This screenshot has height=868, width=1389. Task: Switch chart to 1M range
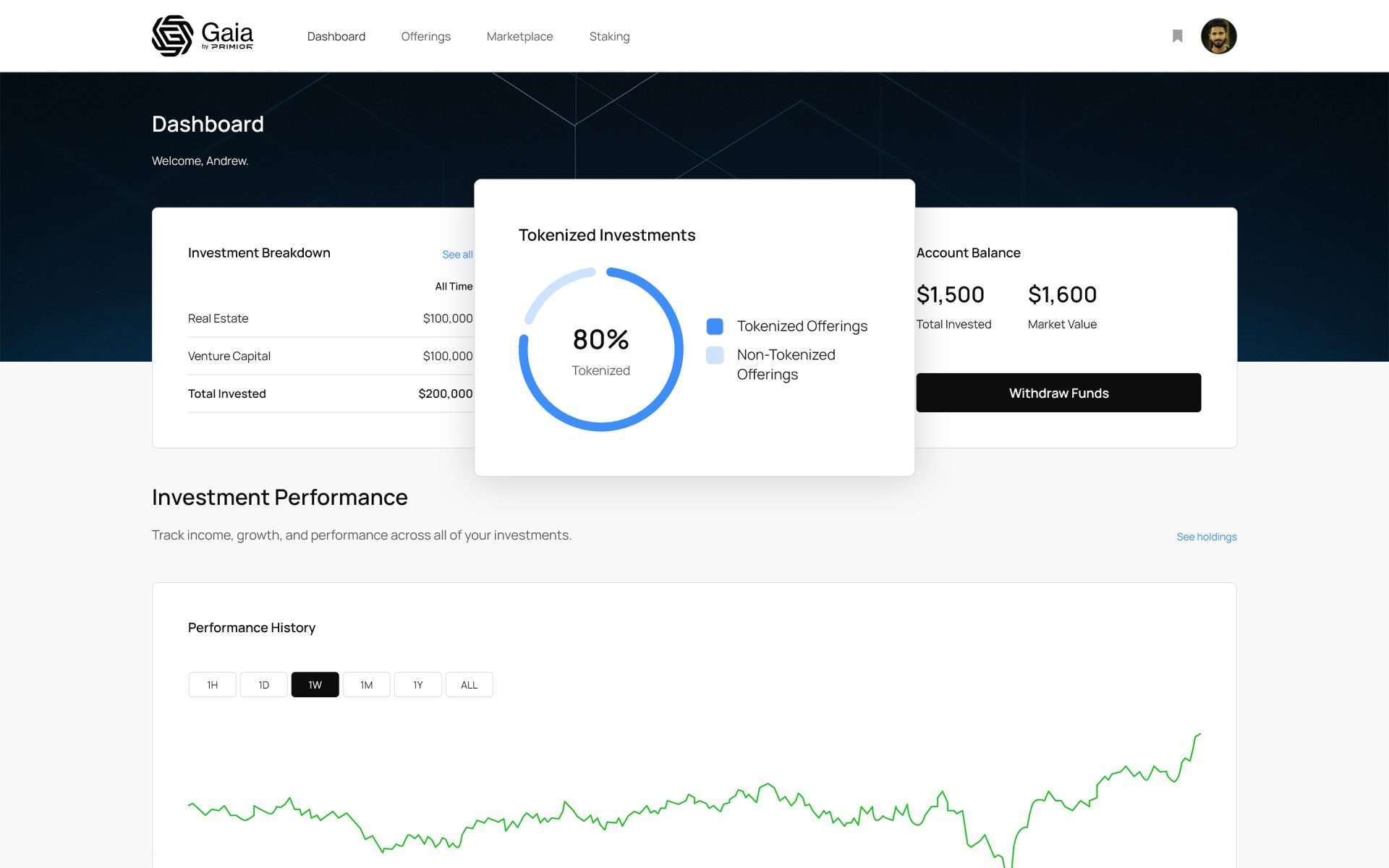pyautogui.click(x=366, y=685)
